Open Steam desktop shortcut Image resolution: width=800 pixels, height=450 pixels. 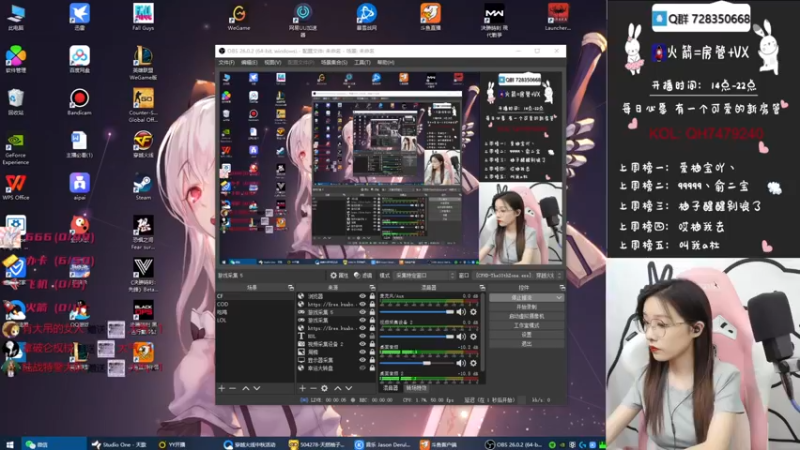[x=143, y=187]
